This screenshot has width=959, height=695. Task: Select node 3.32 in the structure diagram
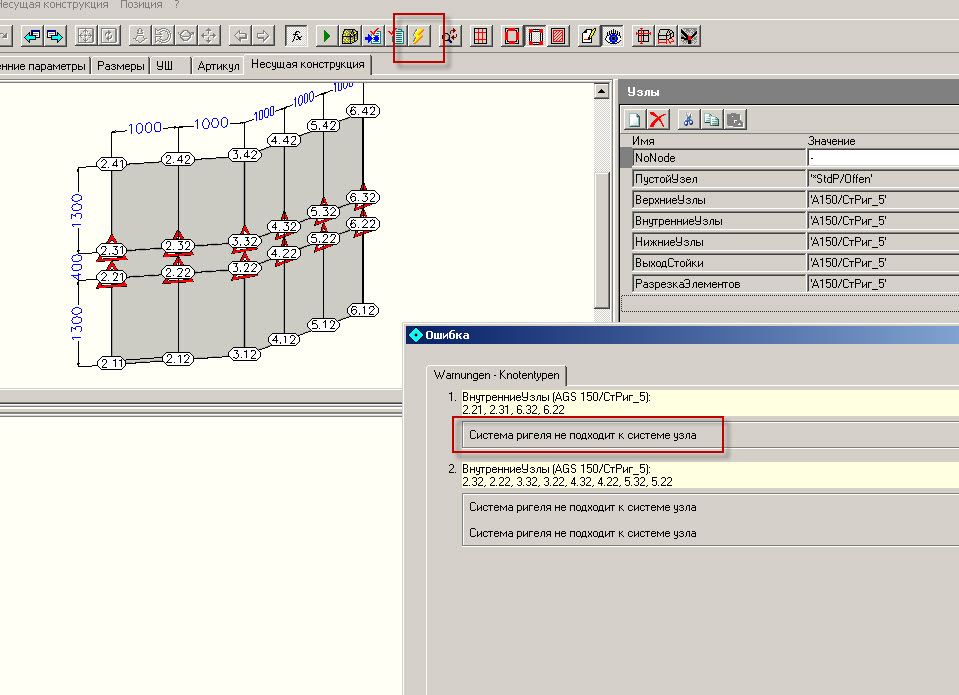pyautogui.click(x=244, y=241)
